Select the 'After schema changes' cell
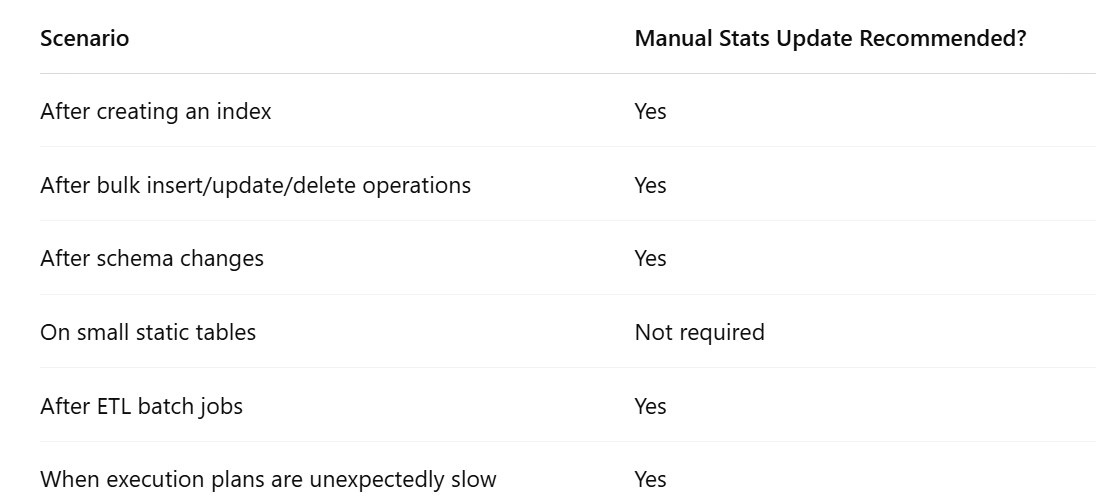Viewport: 1111px width, 496px height. (x=151, y=258)
